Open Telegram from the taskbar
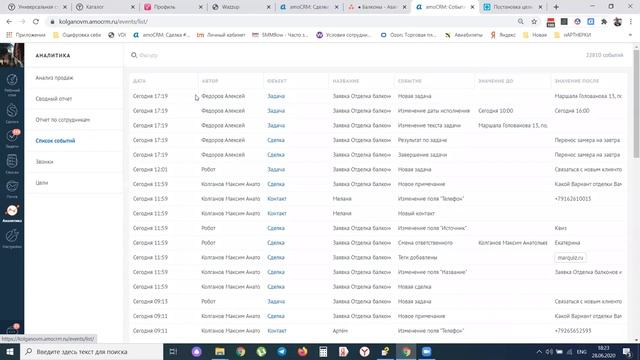This screenshot has height=360, width=640. [x=282, y=351]
